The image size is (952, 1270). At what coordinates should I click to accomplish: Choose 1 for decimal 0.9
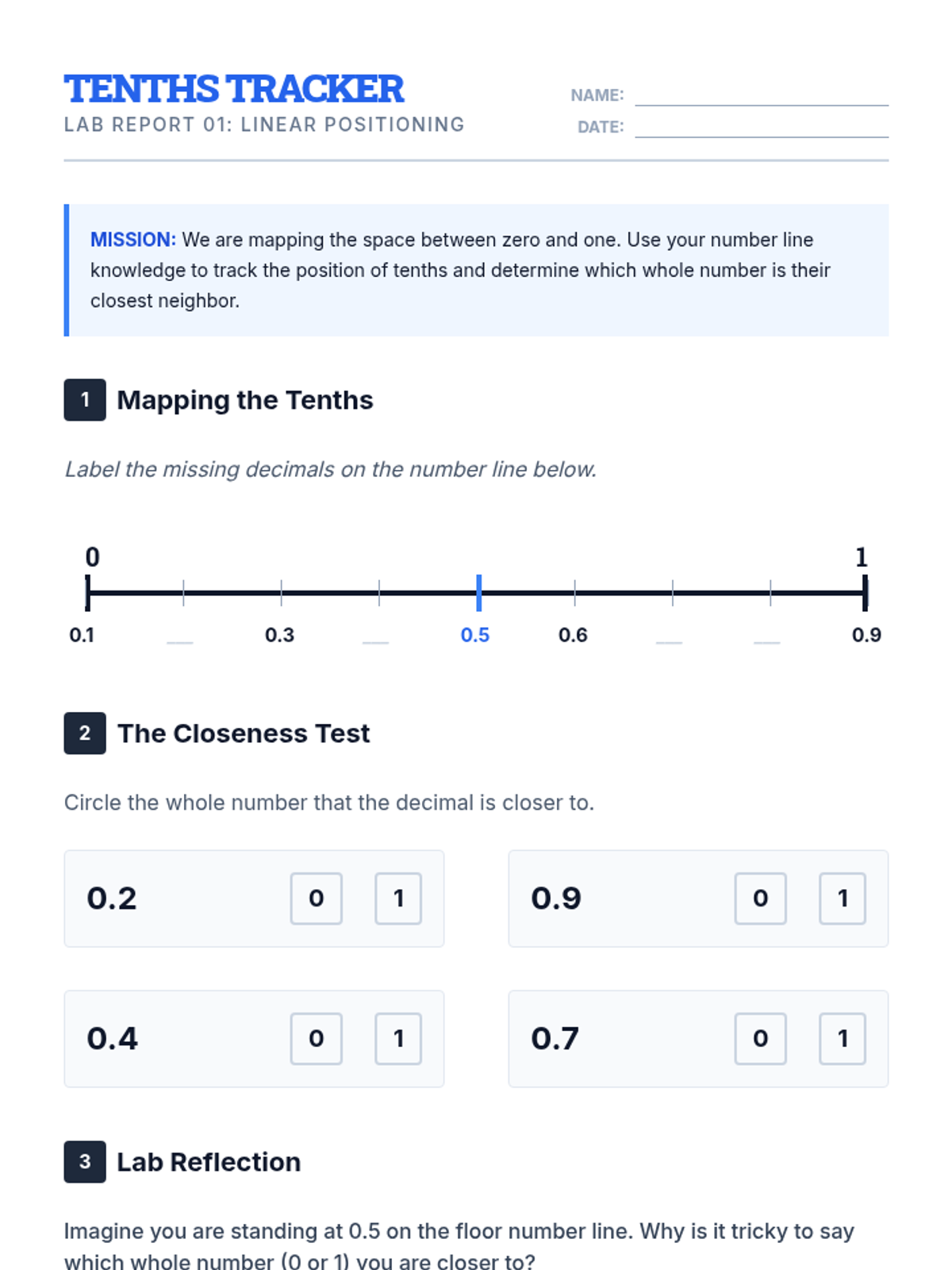click(x=843, y=899)
